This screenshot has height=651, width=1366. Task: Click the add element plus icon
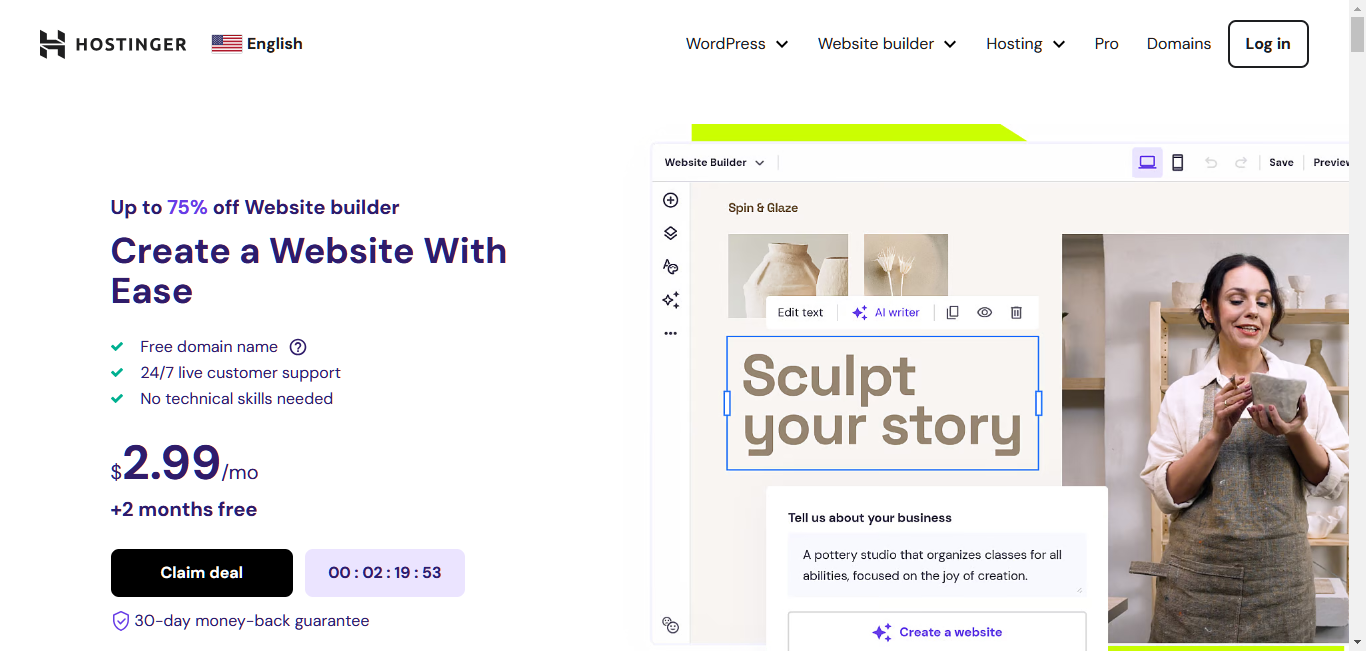[x=671, y=200]
